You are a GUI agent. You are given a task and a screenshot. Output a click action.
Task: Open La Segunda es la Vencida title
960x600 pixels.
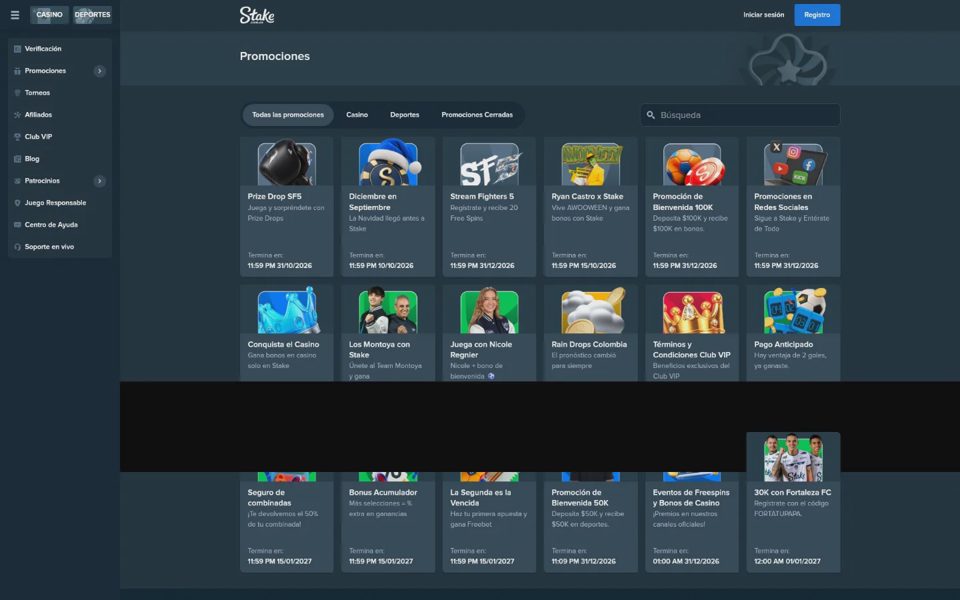tap(481, 498)
